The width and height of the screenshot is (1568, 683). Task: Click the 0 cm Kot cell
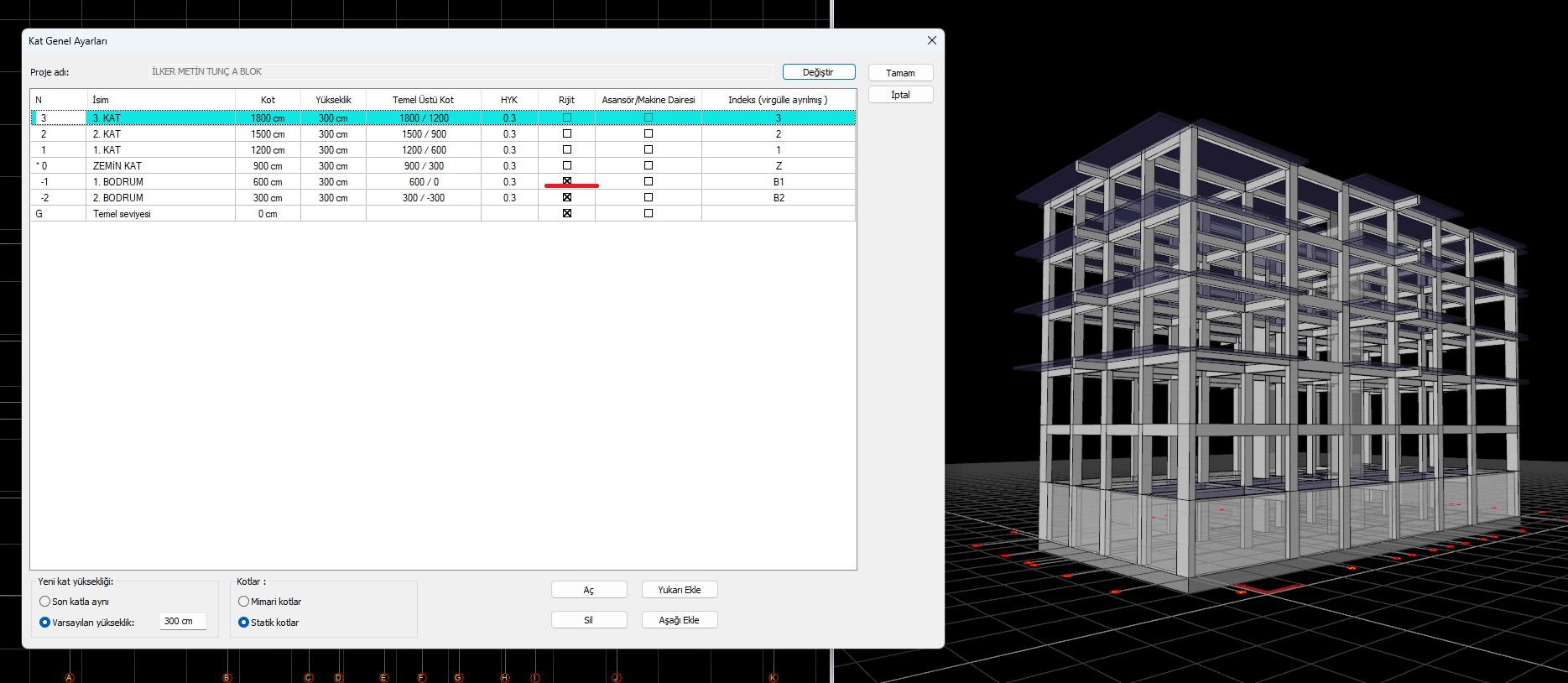[268, 214]
